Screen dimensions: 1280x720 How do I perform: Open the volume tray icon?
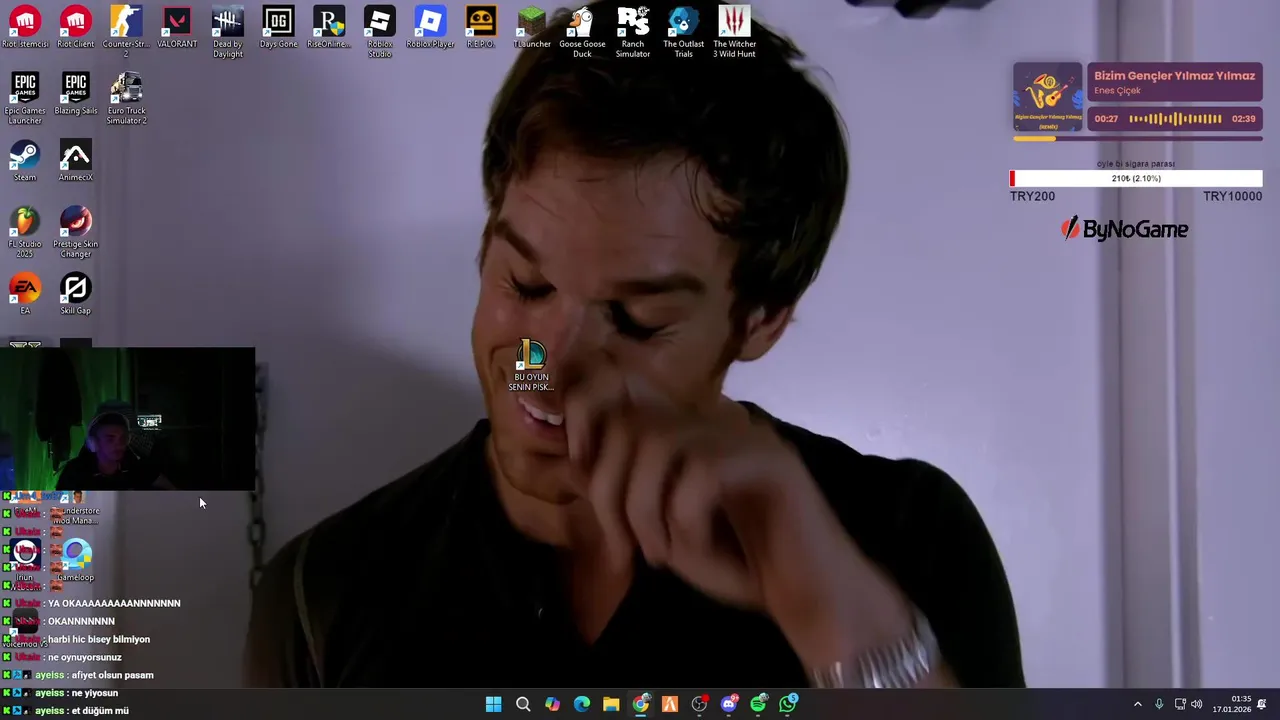(1197, 704)
